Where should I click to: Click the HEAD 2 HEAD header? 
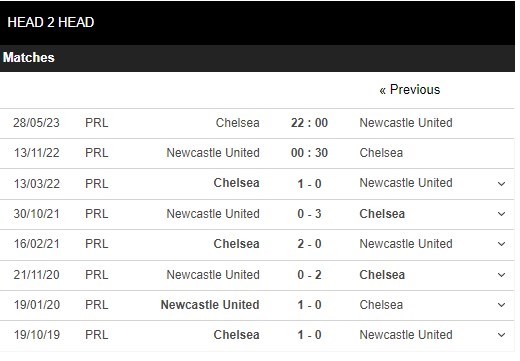tap(51, 22)
